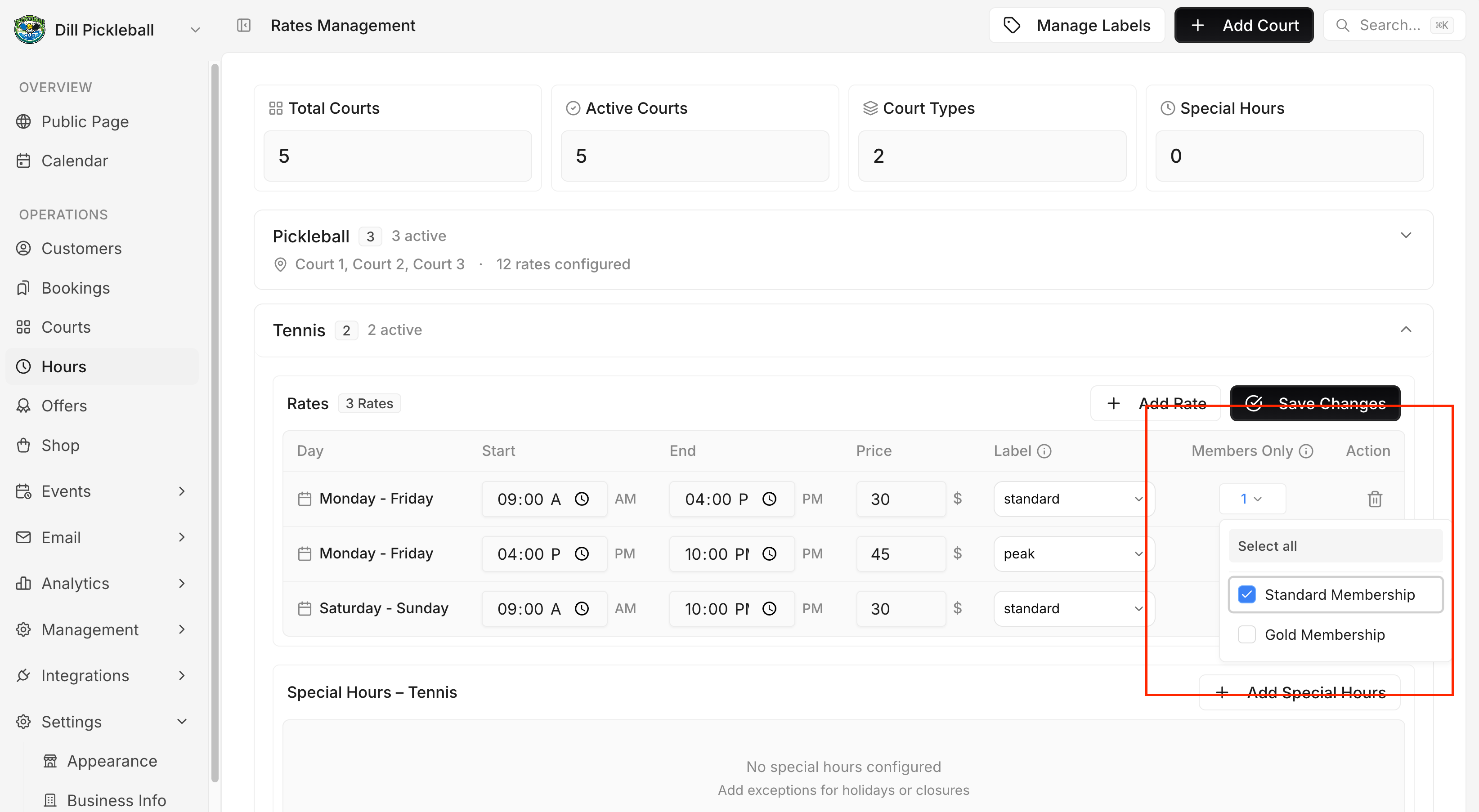This screenshot has width=1479, height=812.
Task: Click the "12 rates configured" text
Action: 563,264
